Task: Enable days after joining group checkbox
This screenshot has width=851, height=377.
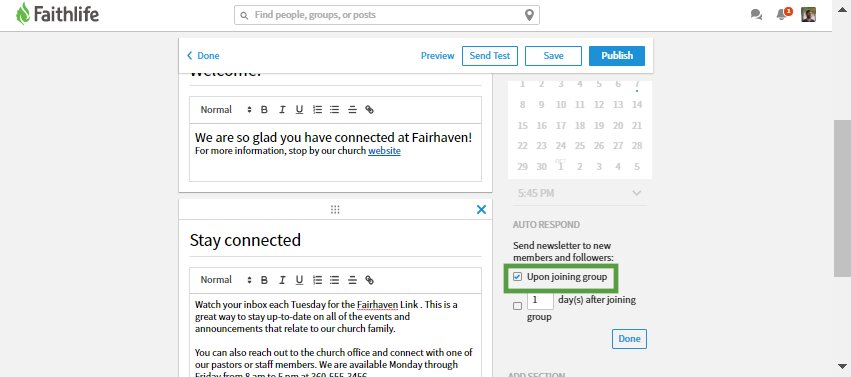Action: [x=517, y=306]
